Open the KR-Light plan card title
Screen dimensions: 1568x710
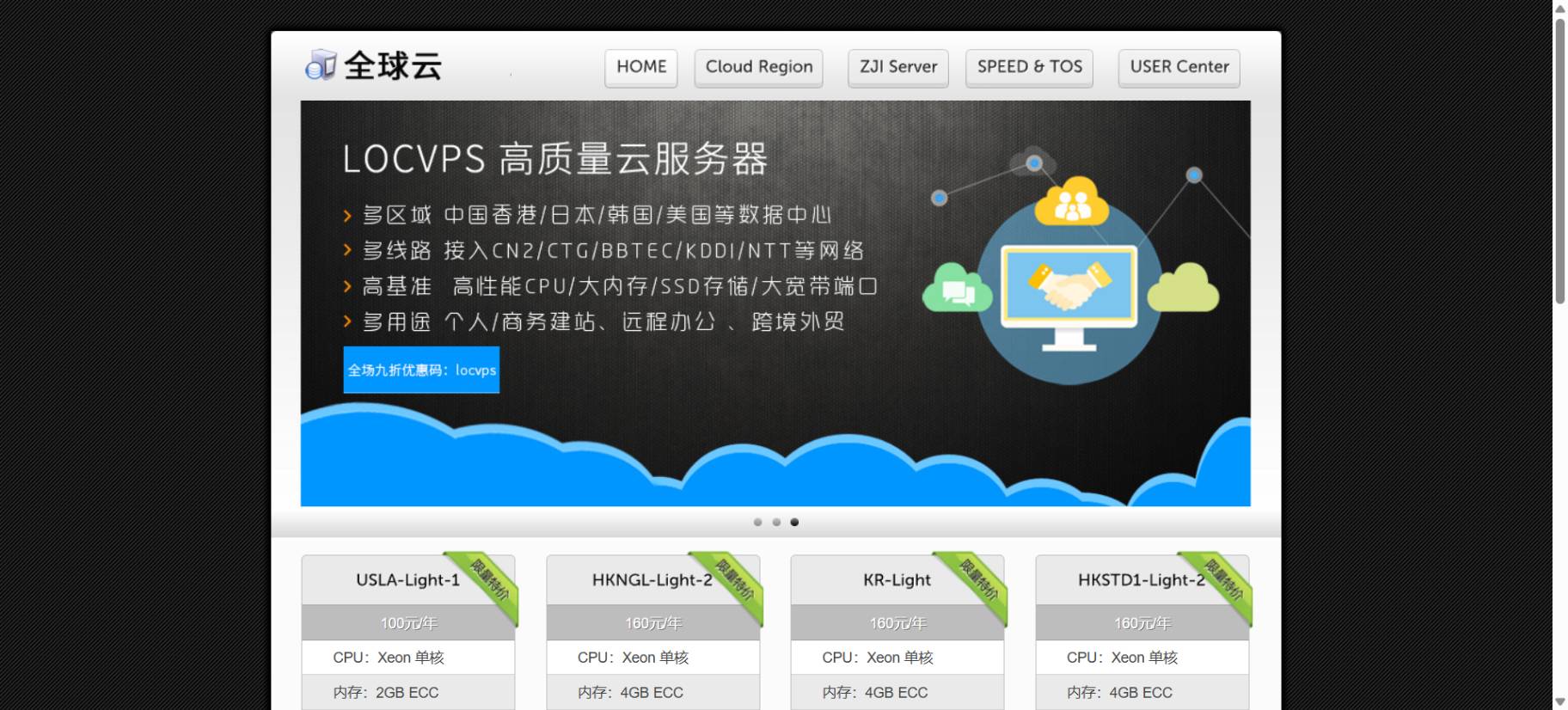click(x=897, y=580)
